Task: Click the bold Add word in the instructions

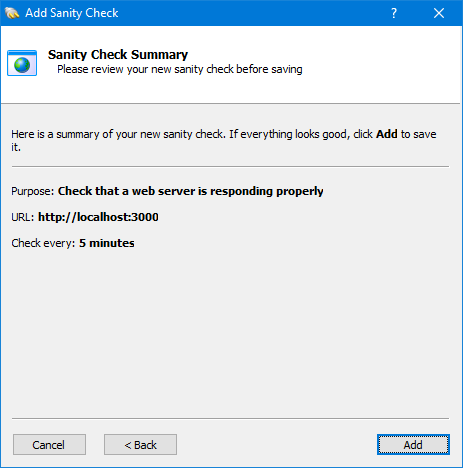Action: pos(387,134)
